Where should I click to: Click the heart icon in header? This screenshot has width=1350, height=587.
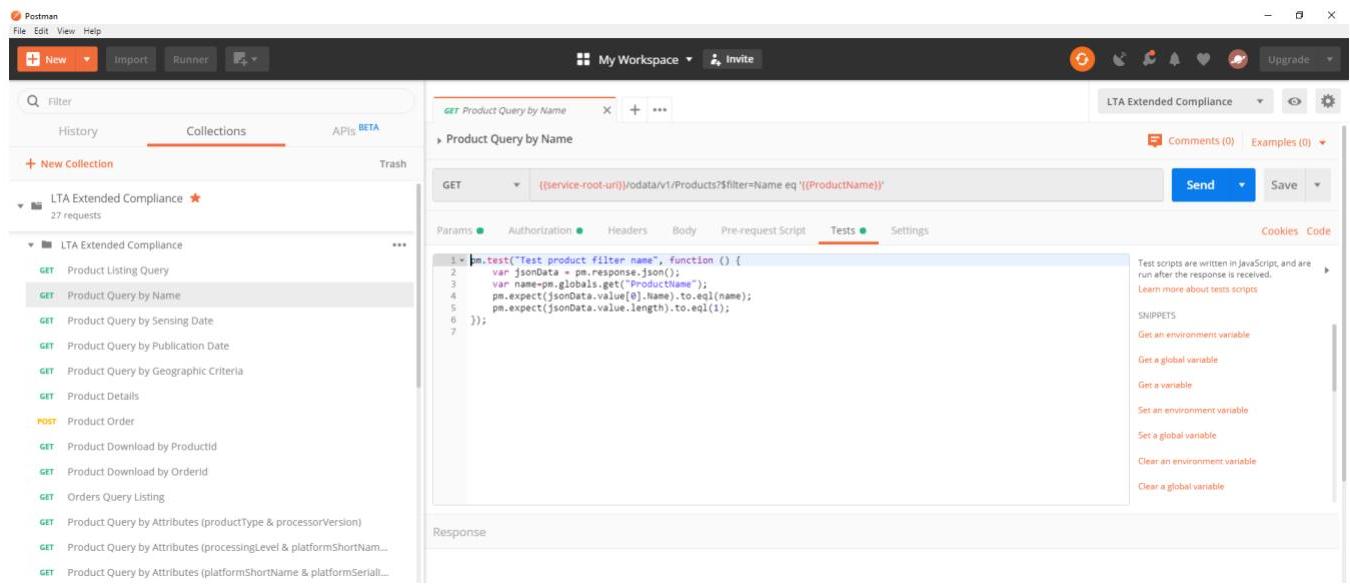(x=1205, y=60)
